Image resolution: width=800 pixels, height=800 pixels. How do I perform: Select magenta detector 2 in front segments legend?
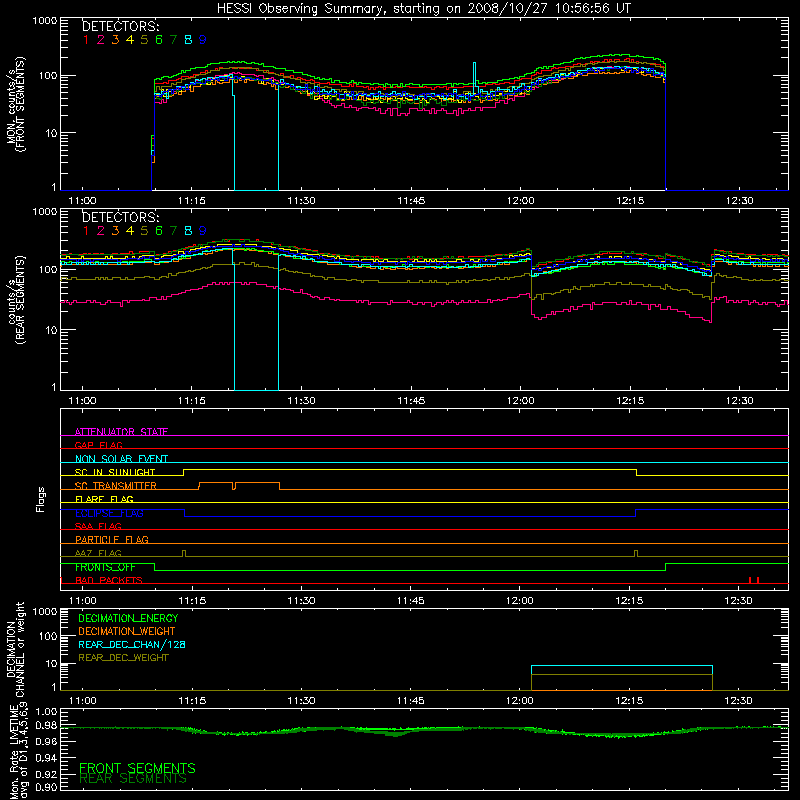(101, 40)
